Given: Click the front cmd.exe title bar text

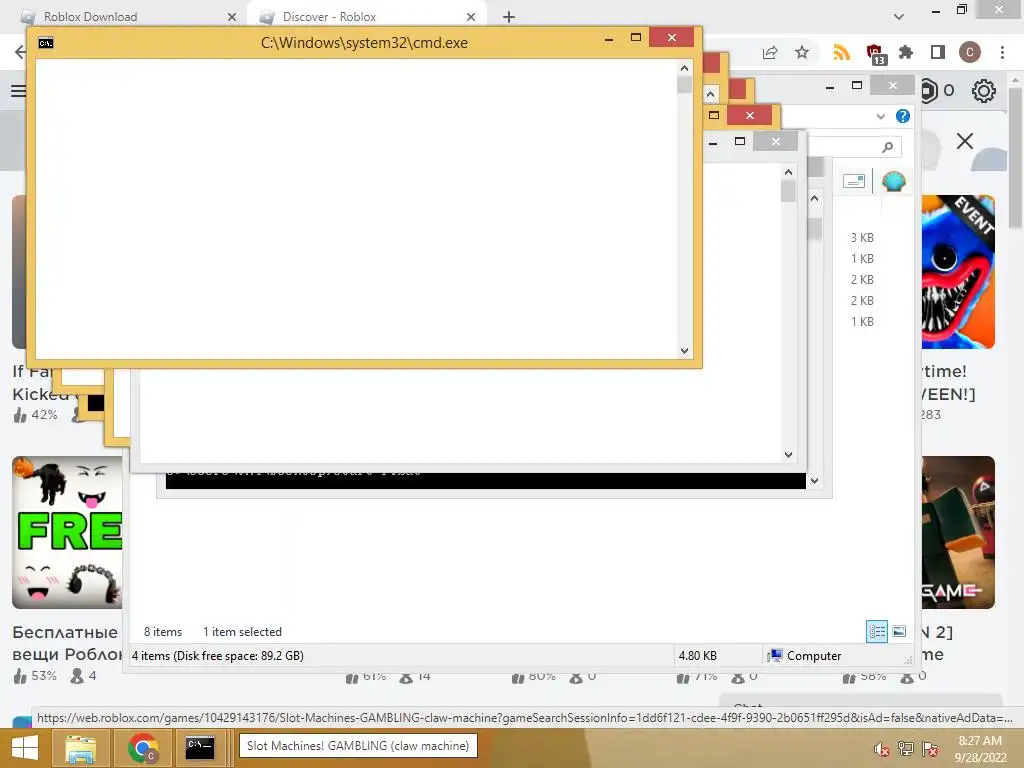Looking at the screenshot, I should [x=364, y=43].
